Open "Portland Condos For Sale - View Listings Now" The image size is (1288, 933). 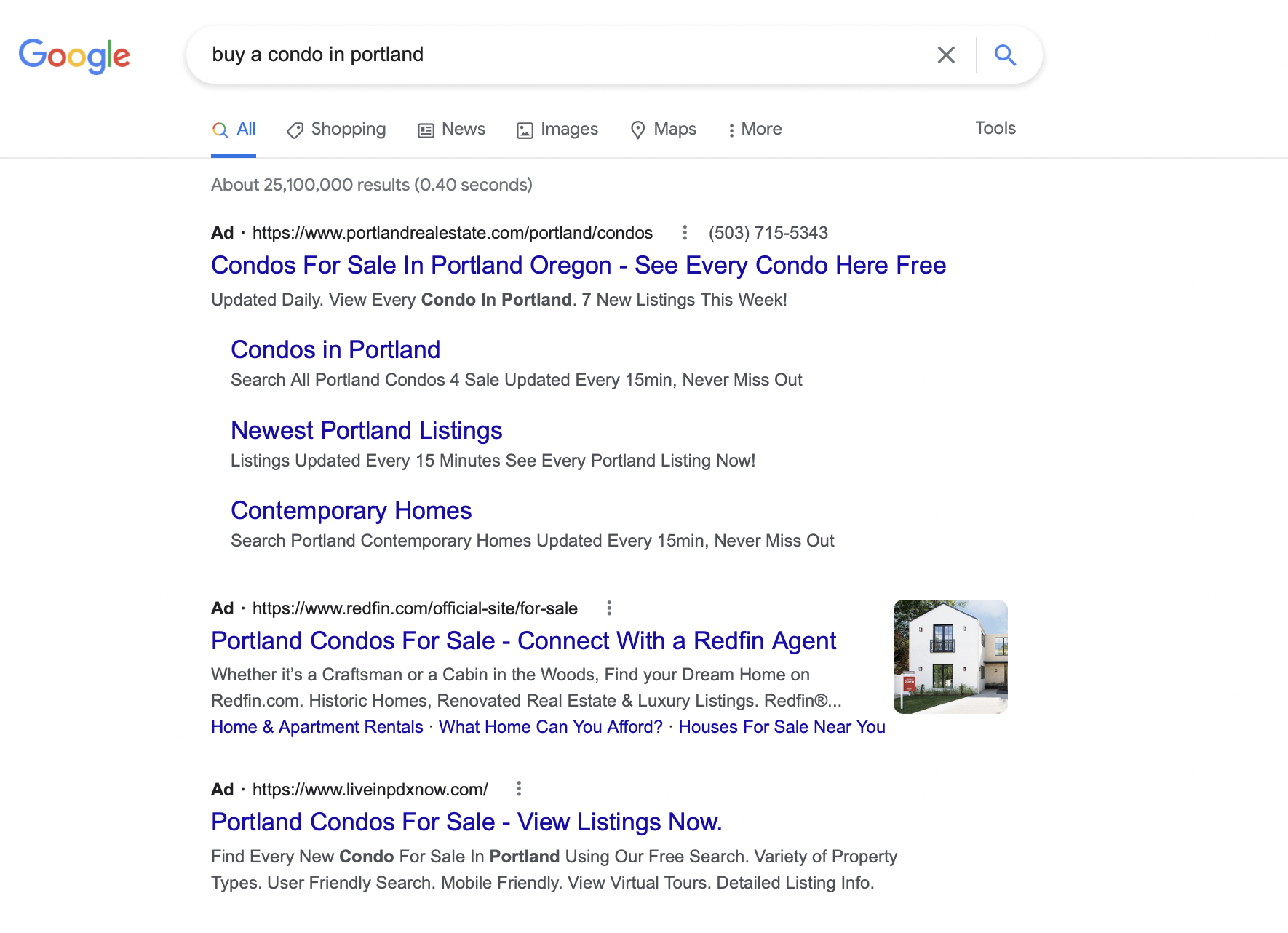pos(466,822)
